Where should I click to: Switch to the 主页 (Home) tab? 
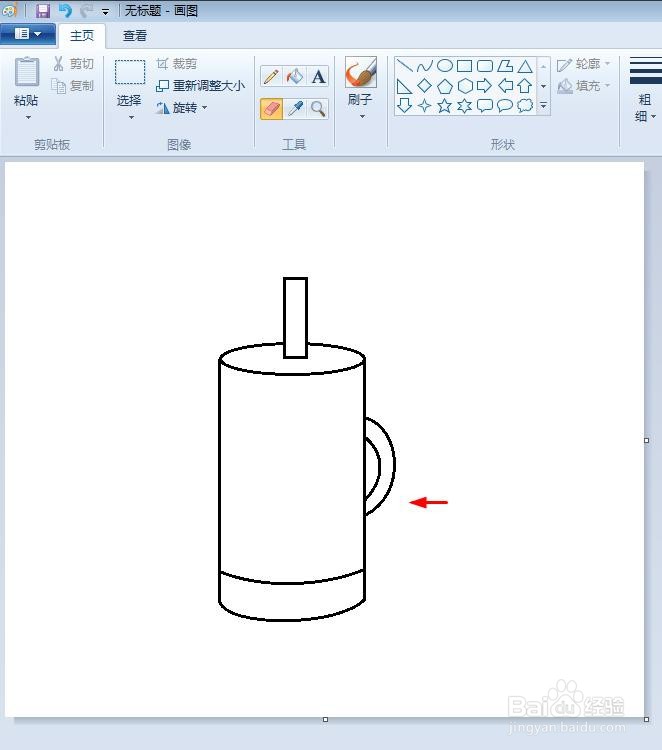click(82, 36)
